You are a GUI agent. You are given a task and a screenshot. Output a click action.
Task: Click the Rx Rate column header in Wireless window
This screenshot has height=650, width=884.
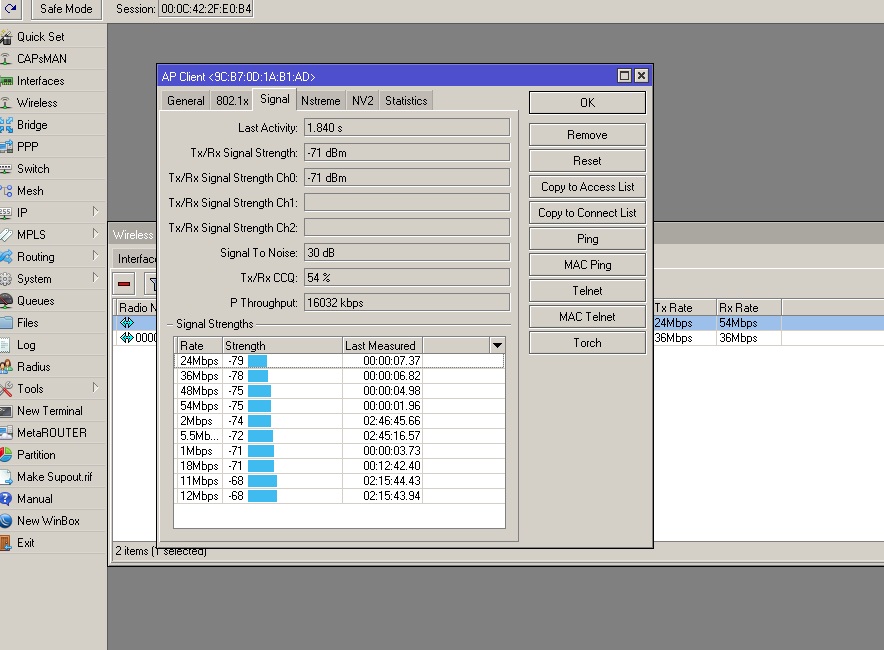(749, 308)
